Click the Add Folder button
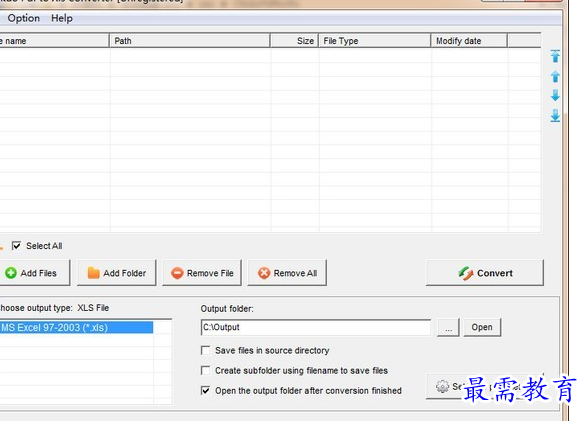Viewport: 585px width, 421px height. 117,273
